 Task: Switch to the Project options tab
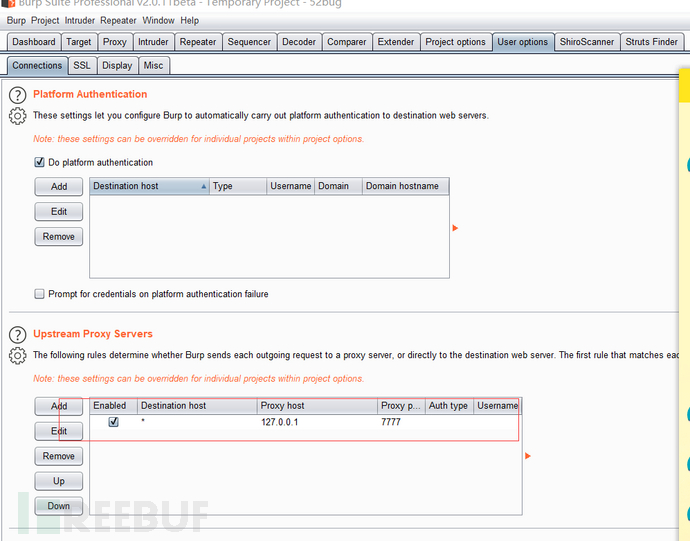coord(455,42)
